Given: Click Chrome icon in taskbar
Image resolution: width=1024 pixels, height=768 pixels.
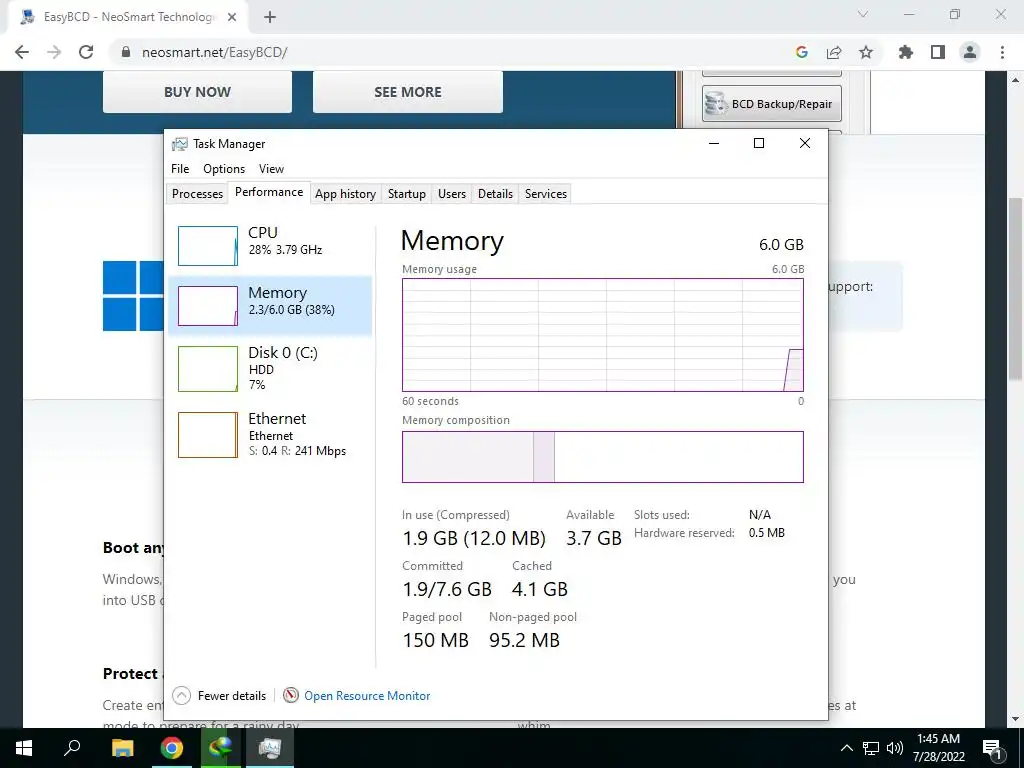Looking at the screenshot, I should point(172,748).
